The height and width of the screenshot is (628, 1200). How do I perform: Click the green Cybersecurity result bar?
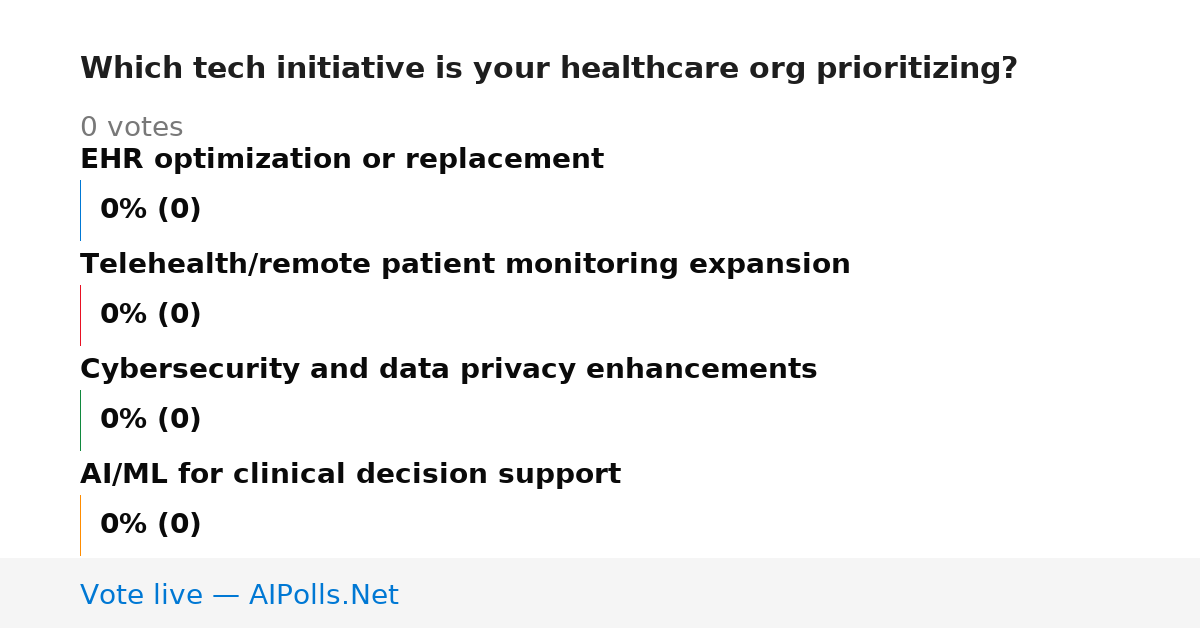point(80,420)
